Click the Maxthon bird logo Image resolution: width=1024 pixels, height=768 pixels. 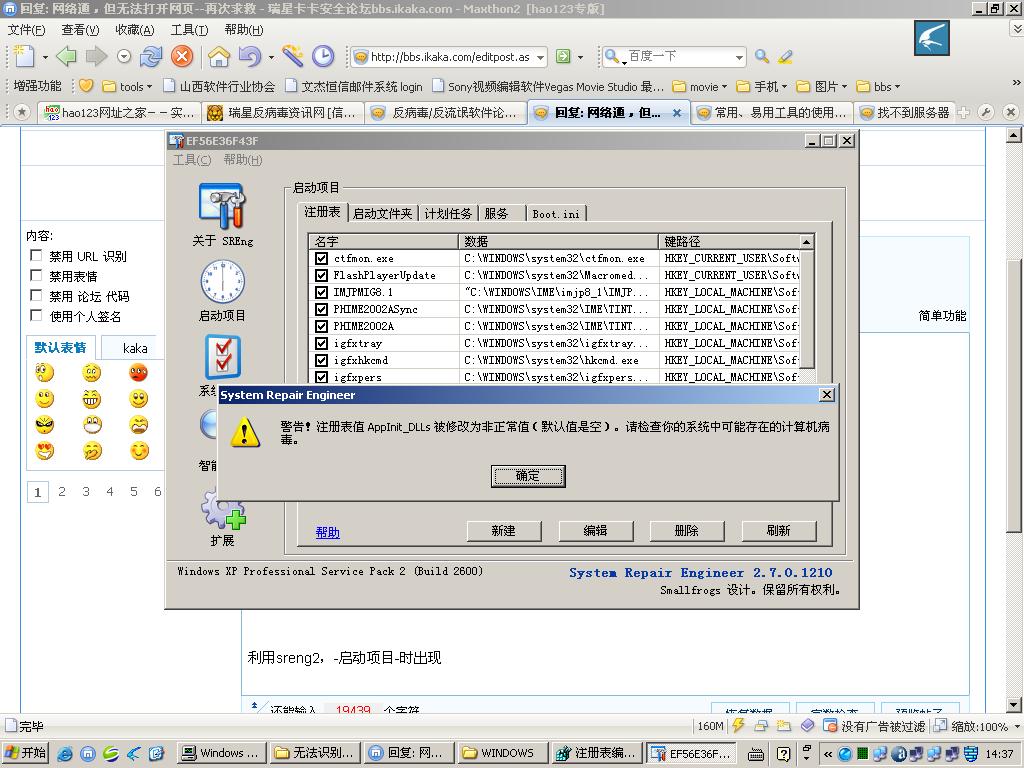pos(932,38)
